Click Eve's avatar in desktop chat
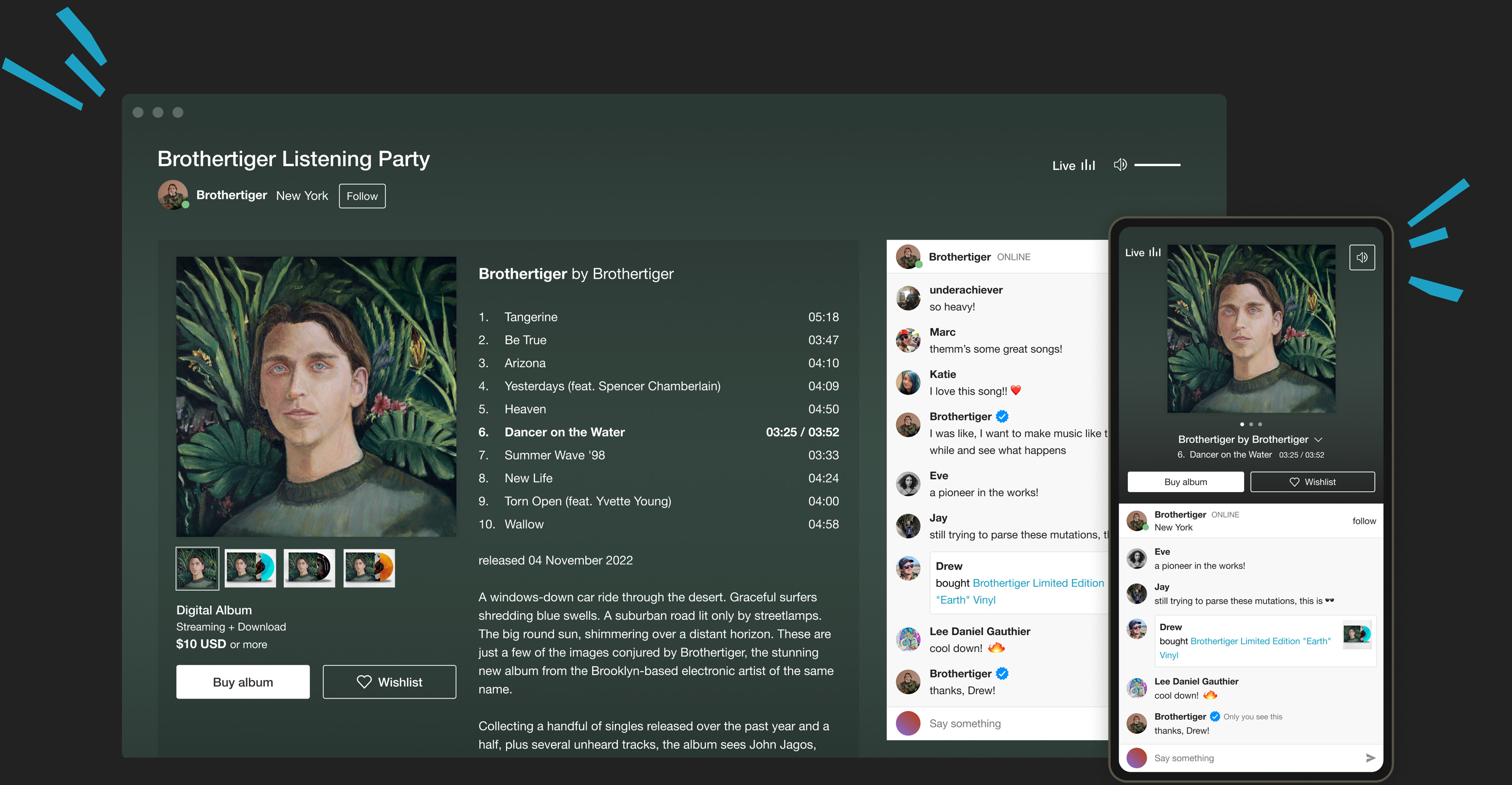The image size is (1512, 785). (x=908, y=484)
